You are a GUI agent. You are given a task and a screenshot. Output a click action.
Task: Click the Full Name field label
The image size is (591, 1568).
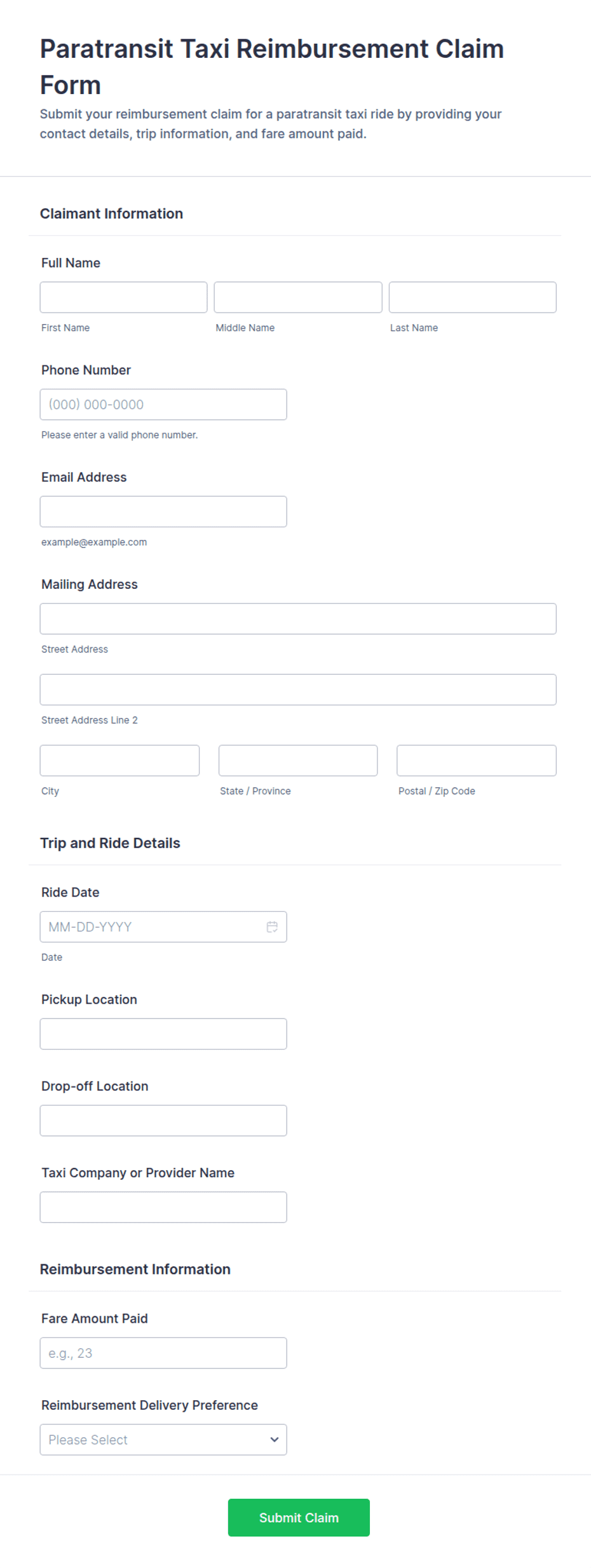pyautogui.click(x=71, y=263)
